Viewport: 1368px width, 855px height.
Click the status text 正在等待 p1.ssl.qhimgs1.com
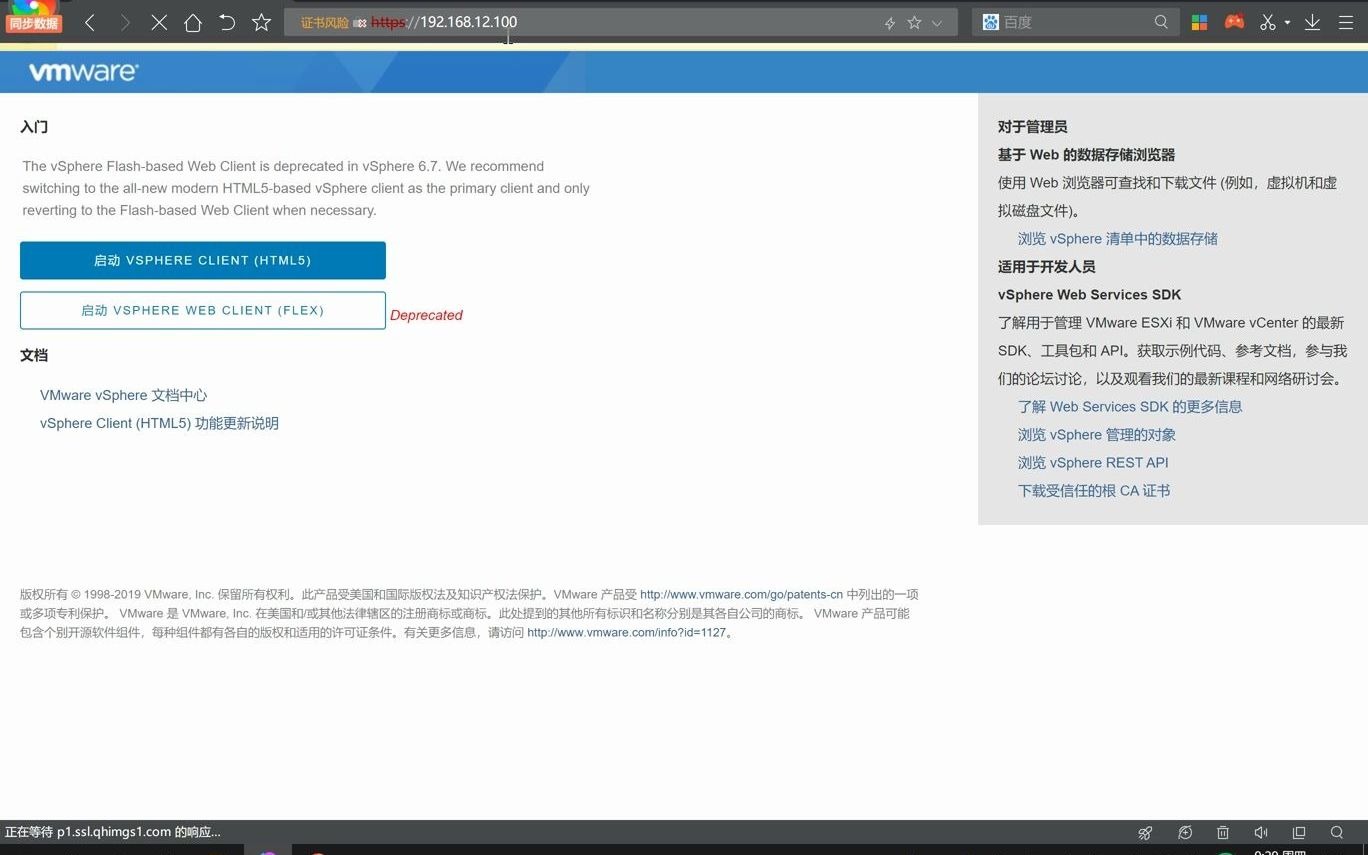click(113, 832)
